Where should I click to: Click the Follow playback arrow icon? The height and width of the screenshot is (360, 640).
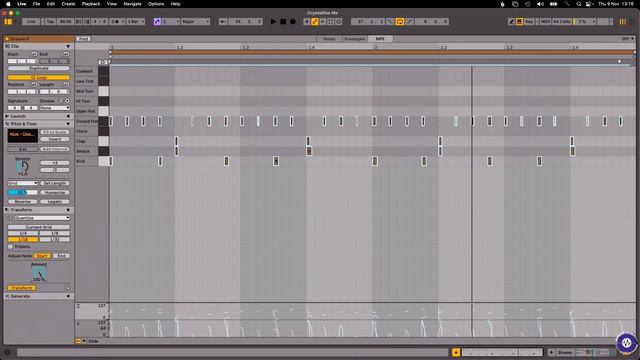pos(223,22)
